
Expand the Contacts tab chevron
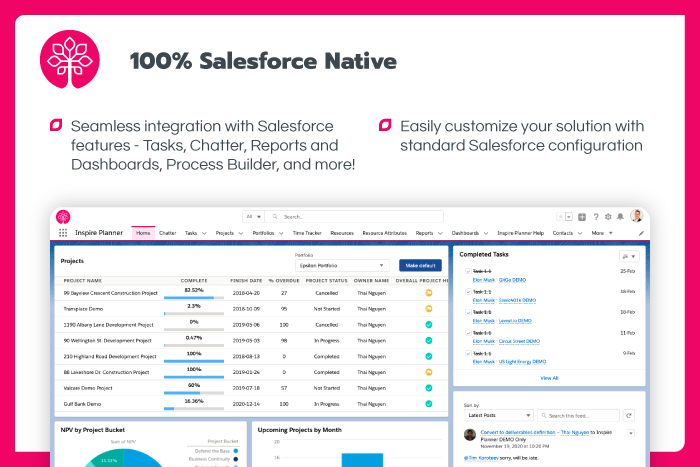[x=580, y=233]
